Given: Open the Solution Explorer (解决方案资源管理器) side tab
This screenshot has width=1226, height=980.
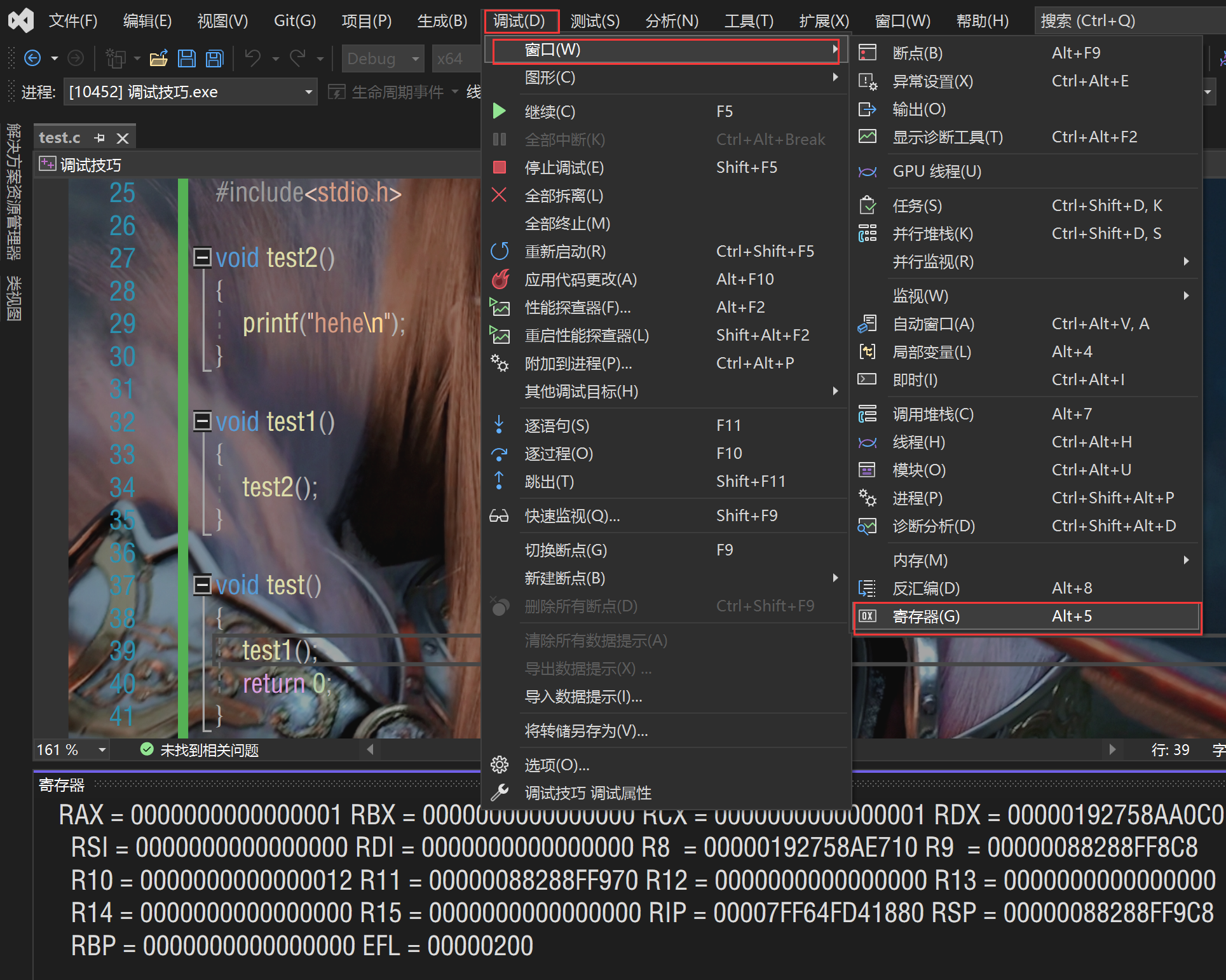Looking at the screenshot, I should (x=13, y=191).
